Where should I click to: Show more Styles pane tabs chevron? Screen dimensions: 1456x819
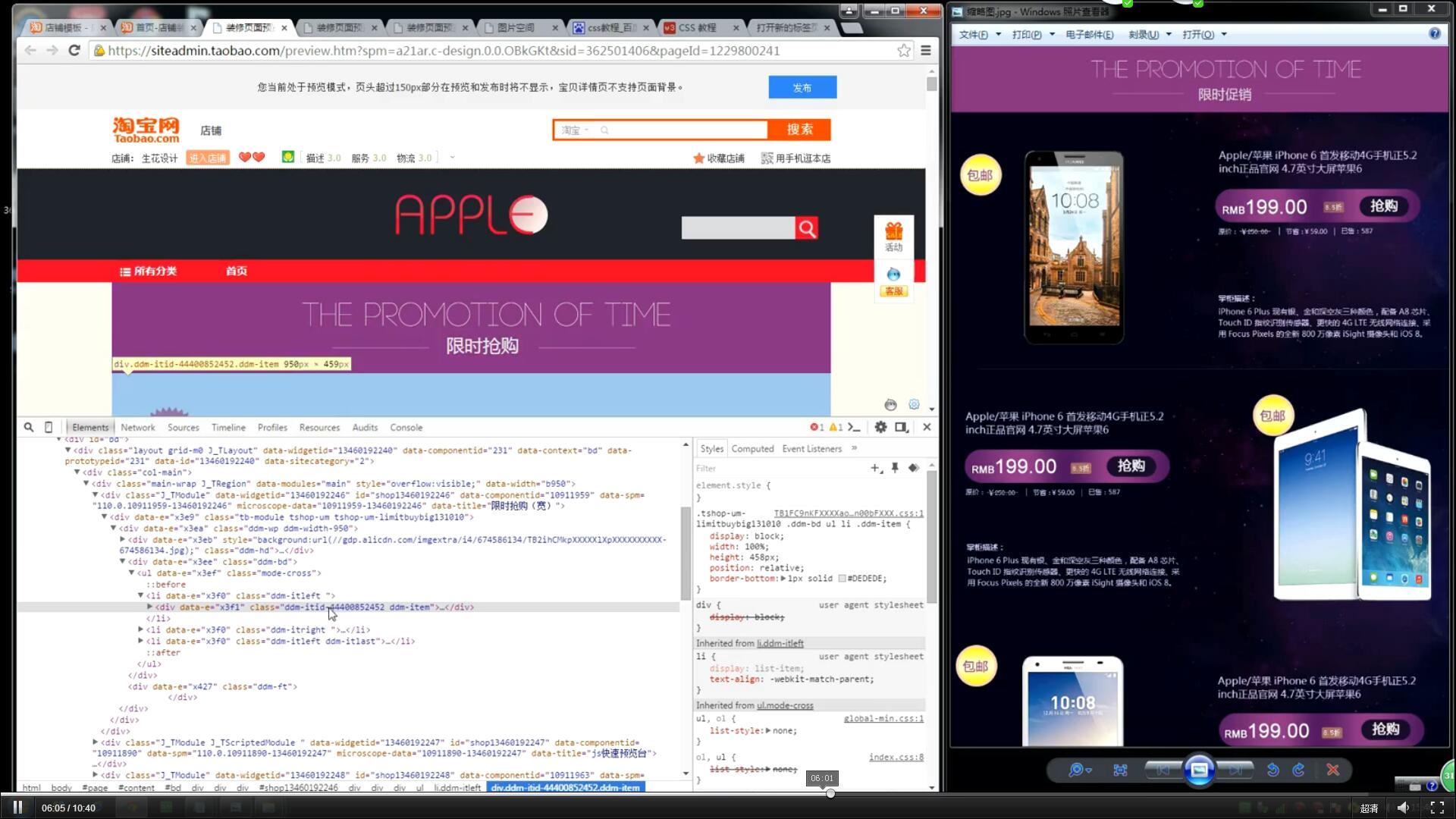pos(854,448)
